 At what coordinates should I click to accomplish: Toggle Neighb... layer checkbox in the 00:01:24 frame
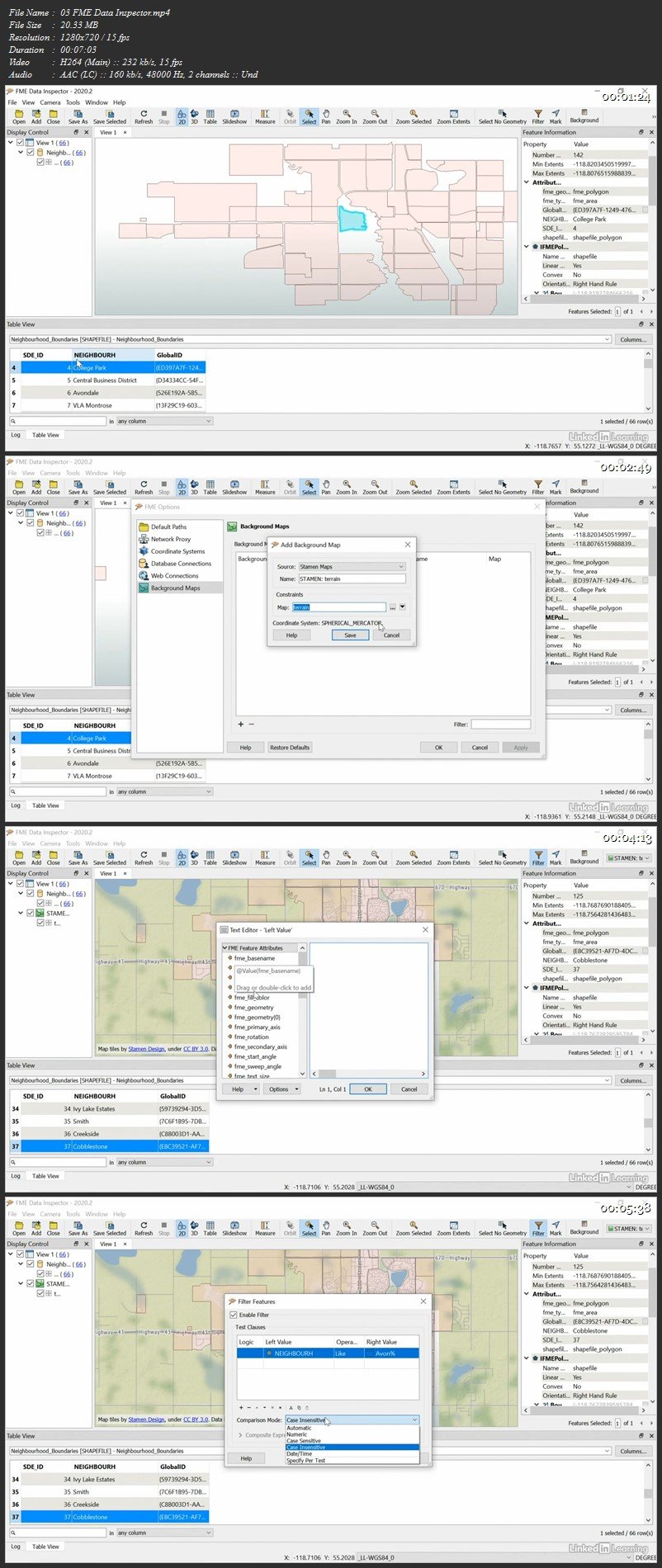[31, 153]
